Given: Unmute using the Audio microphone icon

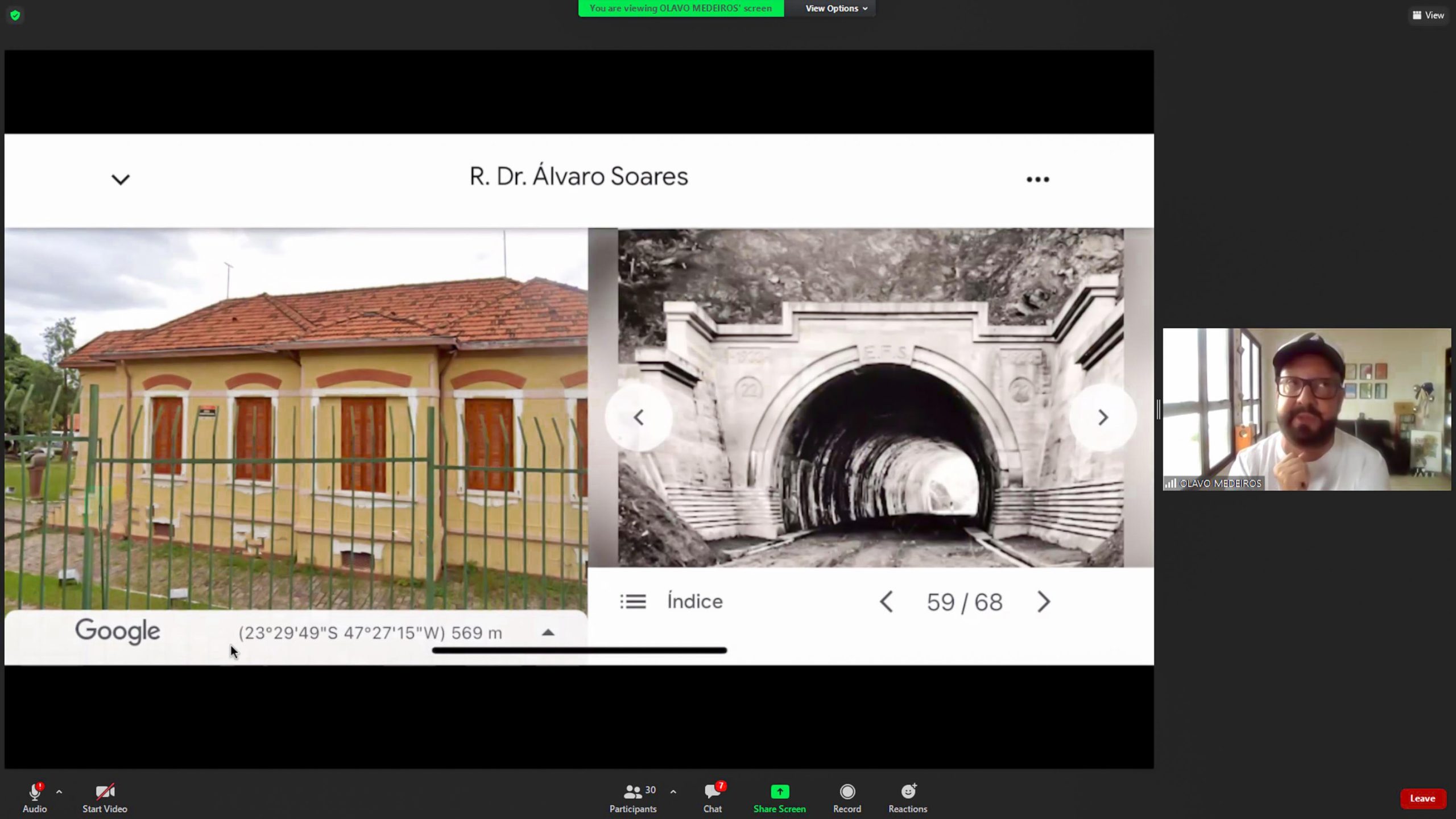Looking at the screenshot, I should pyautogui.click(x=35, y=792).
